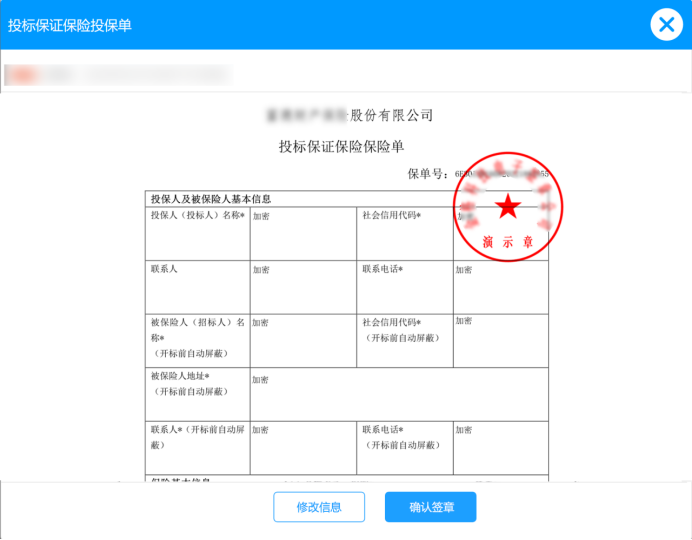
Task: Select the 联系人 label in the second row
Action: pos(164,269)
